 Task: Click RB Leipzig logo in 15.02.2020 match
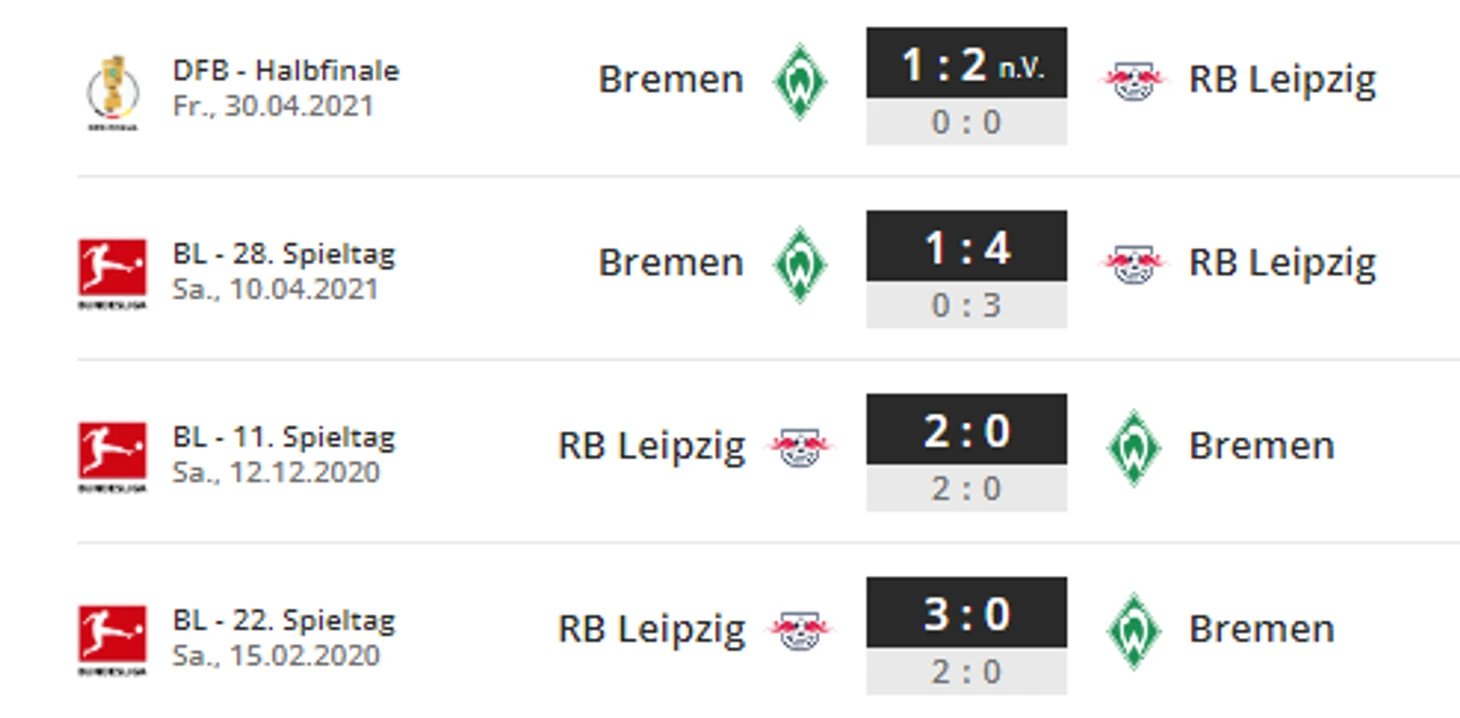[800, 629]
